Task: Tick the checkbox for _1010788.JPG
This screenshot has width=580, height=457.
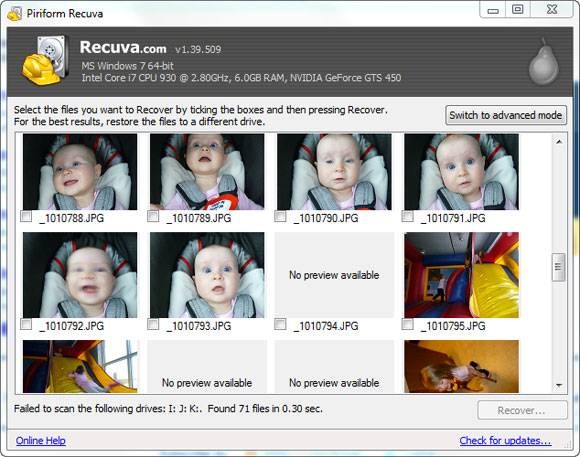Action: pyautogui.click(x=26, y=216)
